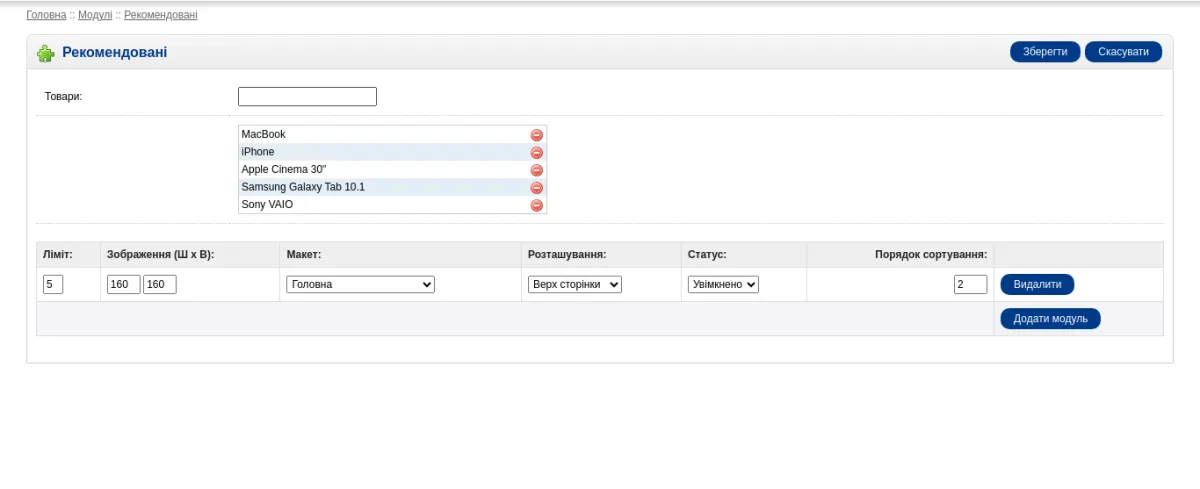Click the Рекомендовані breadcrumb link

pos(161,15)
